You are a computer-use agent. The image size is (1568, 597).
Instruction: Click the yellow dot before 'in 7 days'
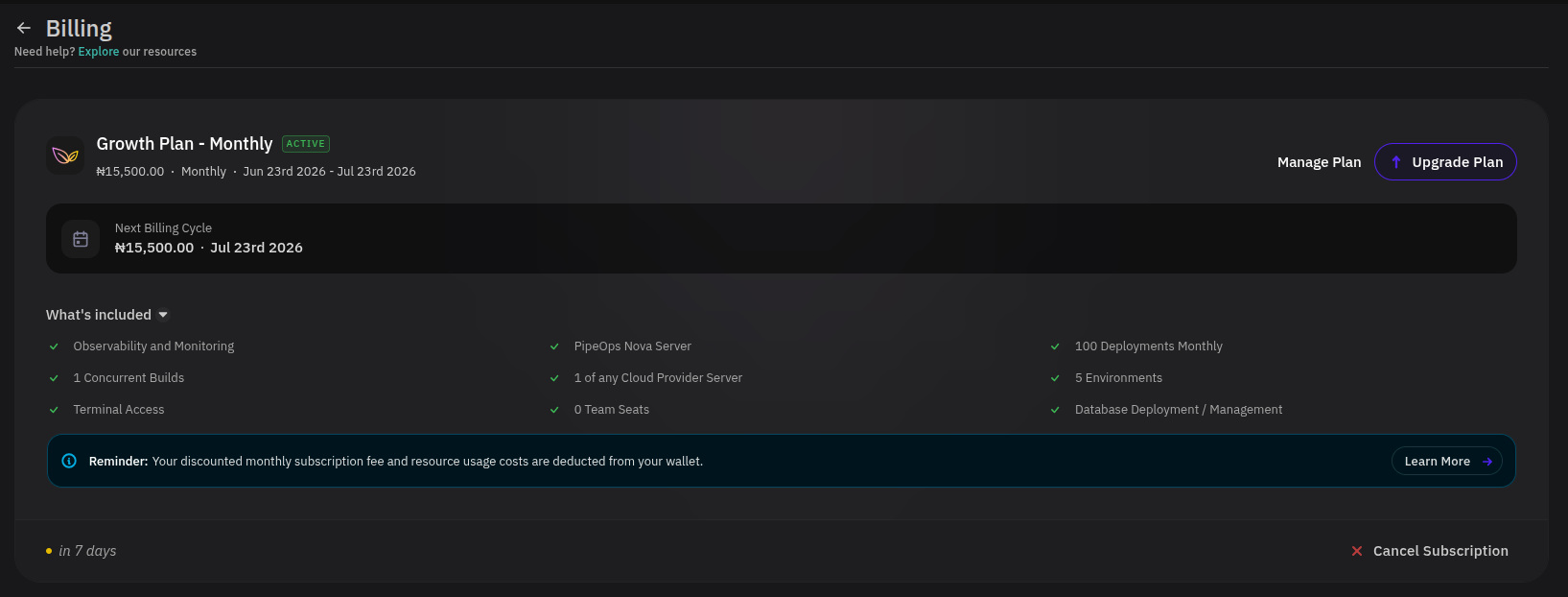(x=49, y=551)
